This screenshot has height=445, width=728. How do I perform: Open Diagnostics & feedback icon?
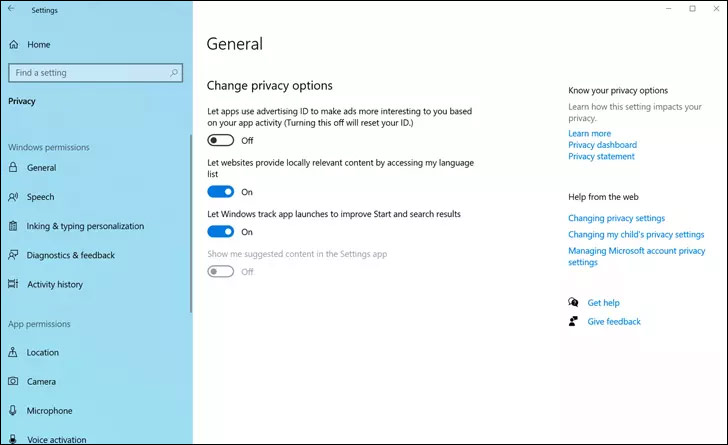click(13, 255)
